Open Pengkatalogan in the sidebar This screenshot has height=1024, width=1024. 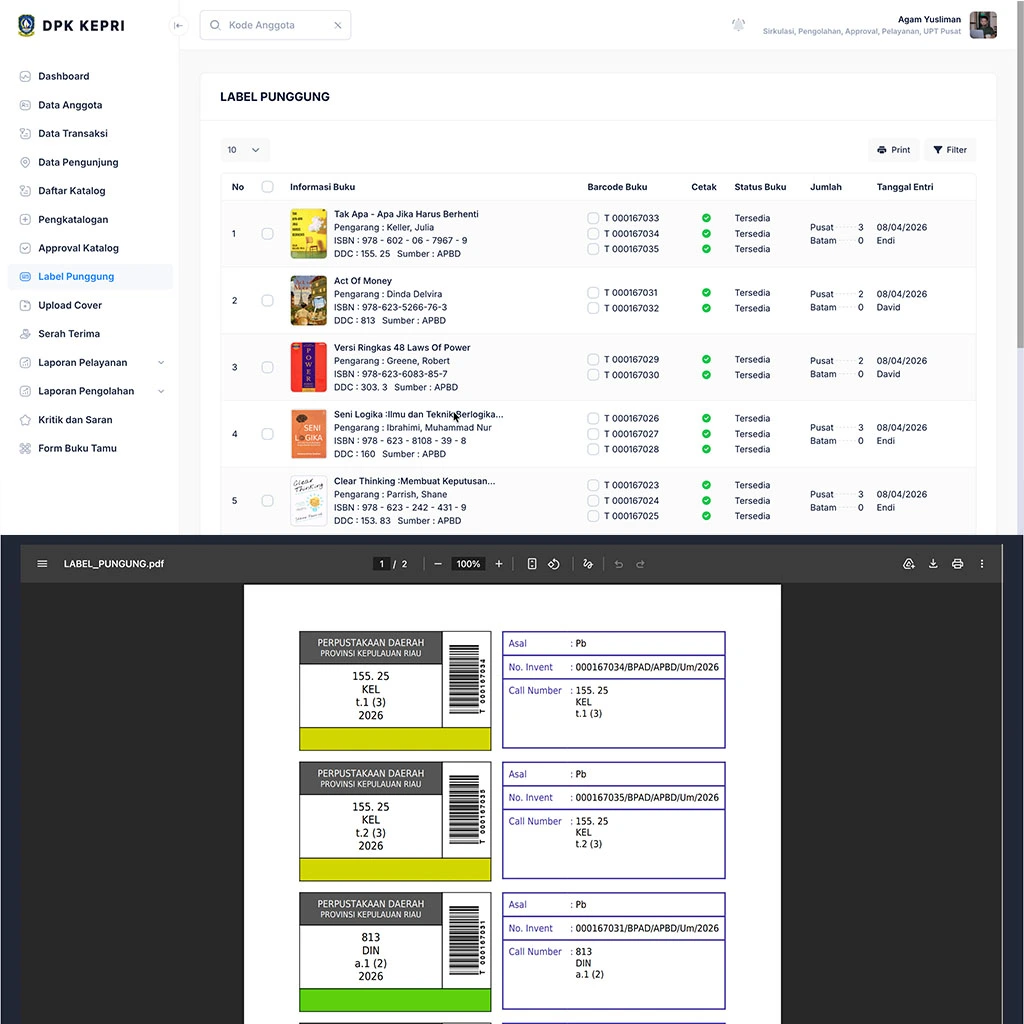point(73,220)
